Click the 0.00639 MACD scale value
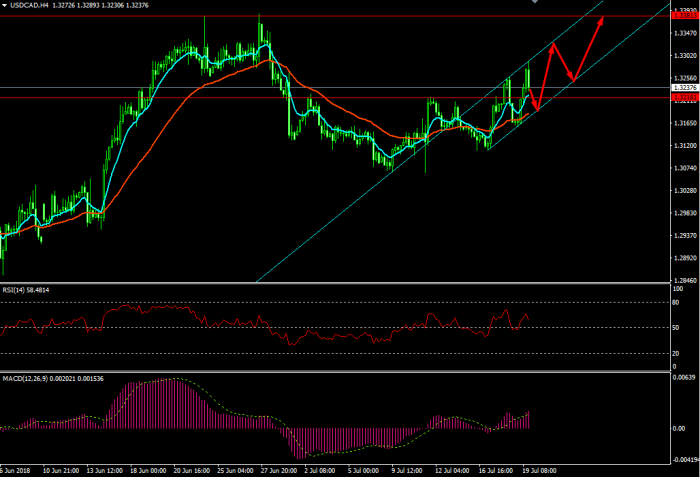The height and width of the screenshot is (477, 700). click(684, 378)
